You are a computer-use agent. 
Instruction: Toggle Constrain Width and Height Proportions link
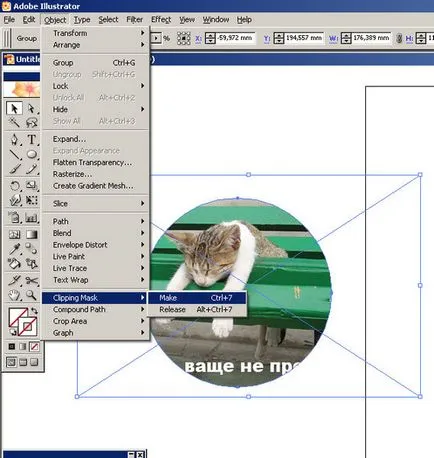(x=399, y=39)
